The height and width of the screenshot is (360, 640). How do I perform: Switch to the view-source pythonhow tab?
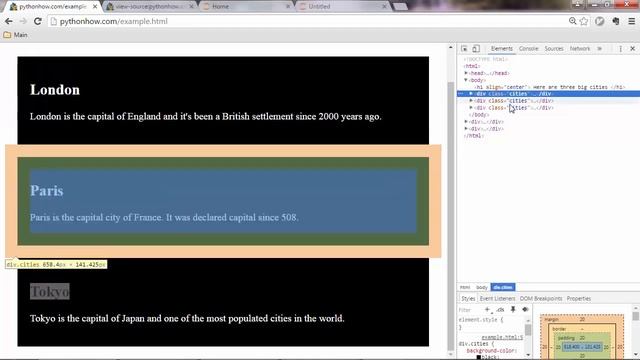click(x=149, y=7)
